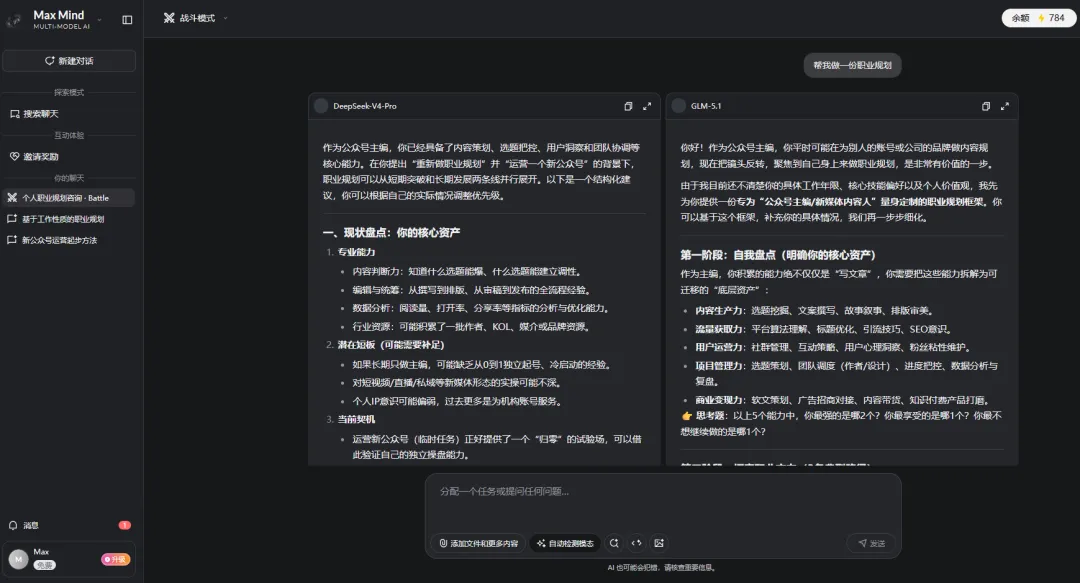1080x583 pixels.
Task: Open 搜索聊天 in the sidebar
Action: (x=69, y=114)
